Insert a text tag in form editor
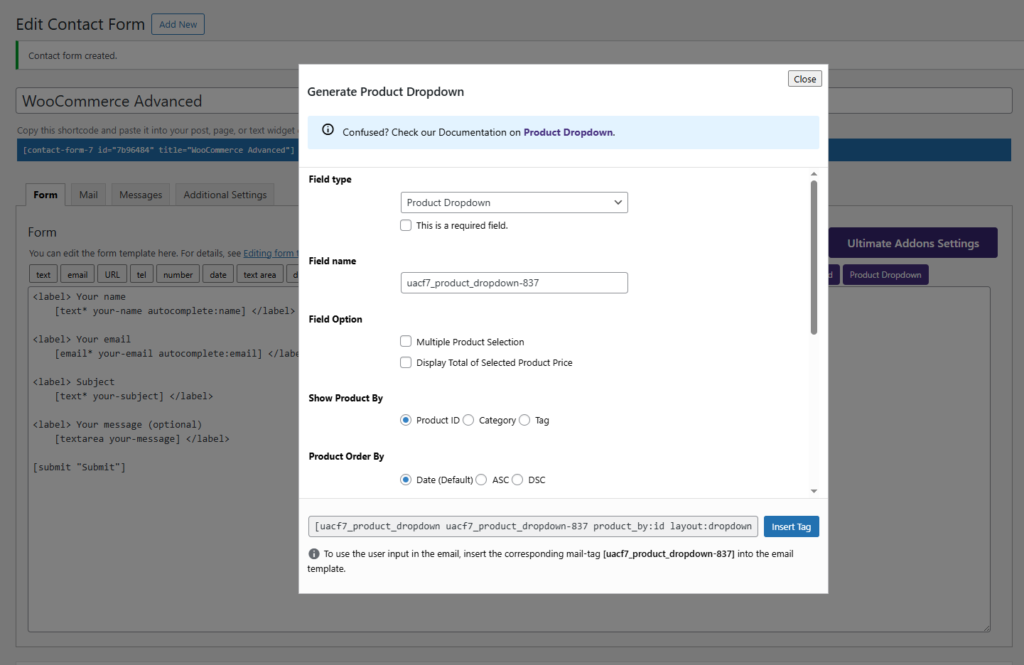This screenshot has height=665, width=1024. [x=43, y=275]
